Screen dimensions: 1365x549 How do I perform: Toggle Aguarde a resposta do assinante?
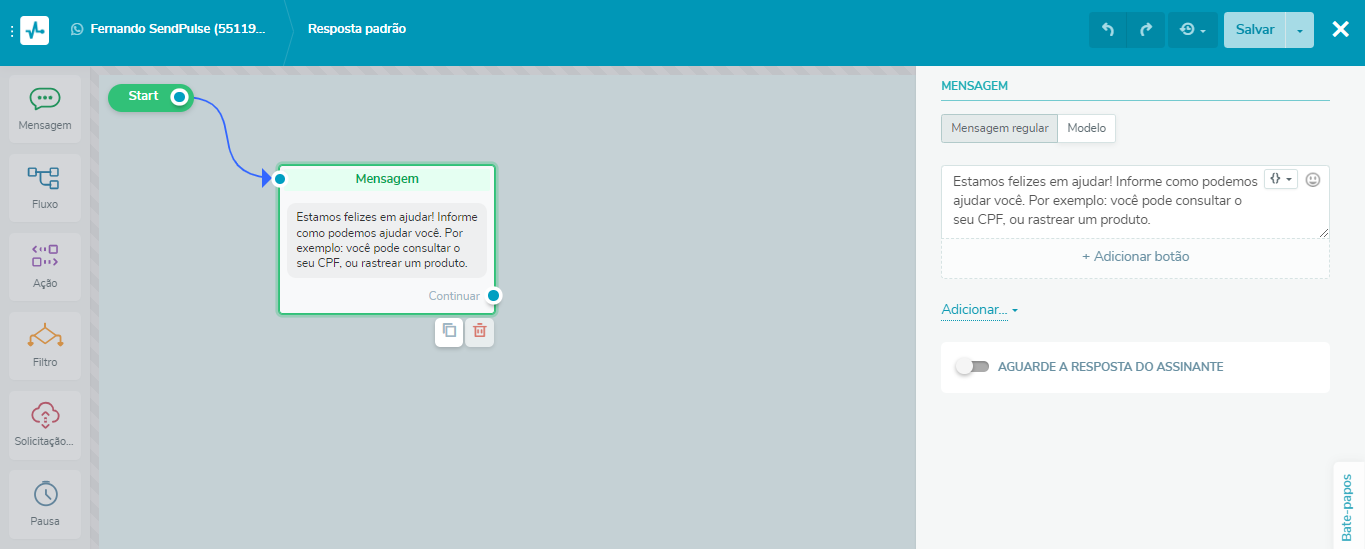coord(972,367)
